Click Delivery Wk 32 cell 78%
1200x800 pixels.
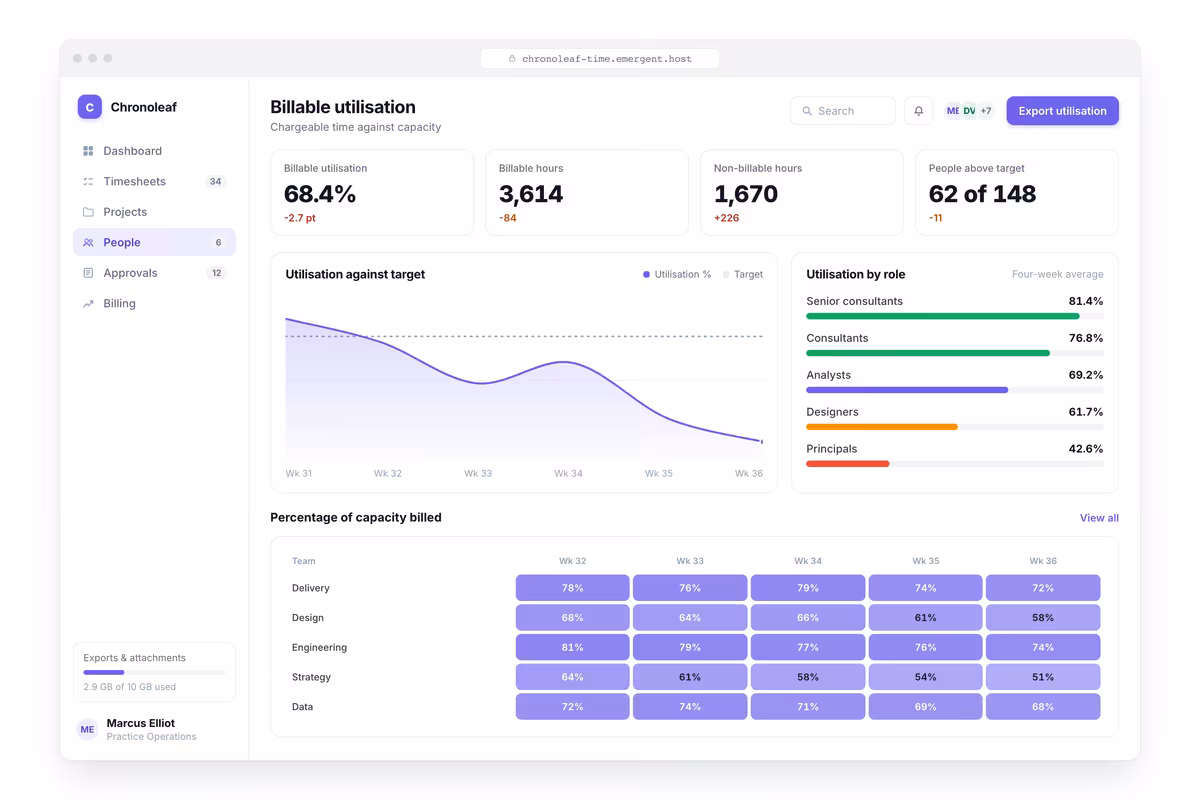573,588
